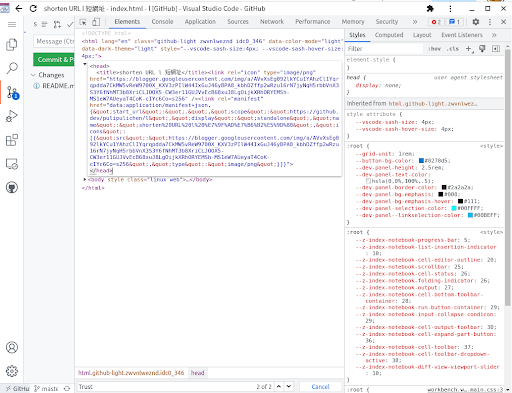Screen dimensions: 512x393
Task: Click the rendering emulation paintbrush icon
Action: click(482, 49)
